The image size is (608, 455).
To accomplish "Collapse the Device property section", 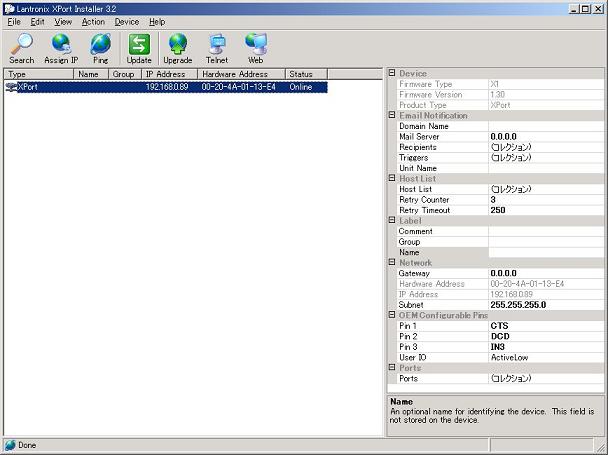I will pos(392,73).
